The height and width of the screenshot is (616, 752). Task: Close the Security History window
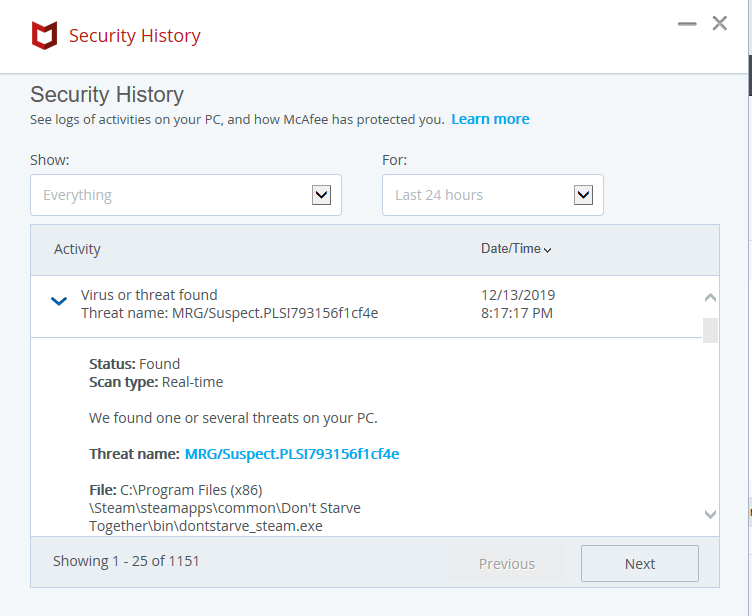point(719,23)
